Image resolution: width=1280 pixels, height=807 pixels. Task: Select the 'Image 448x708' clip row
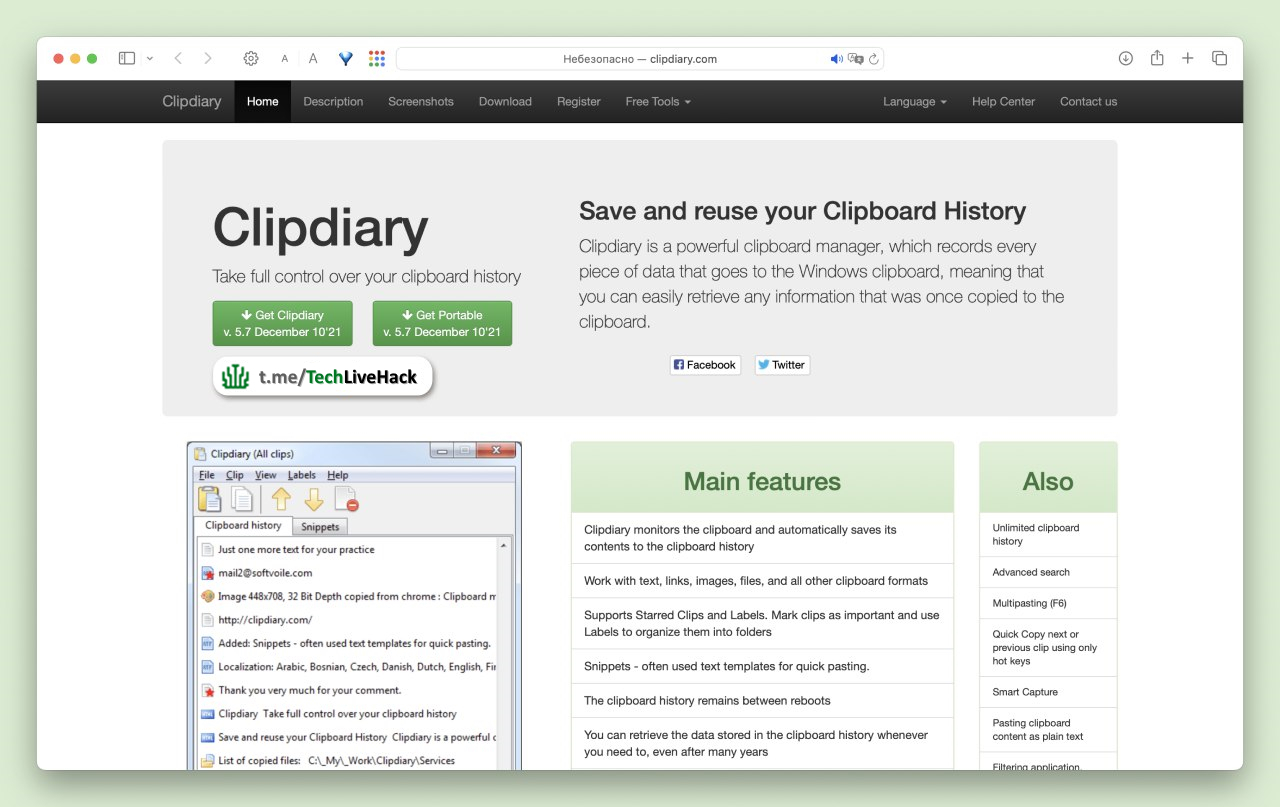pos(346,596)
